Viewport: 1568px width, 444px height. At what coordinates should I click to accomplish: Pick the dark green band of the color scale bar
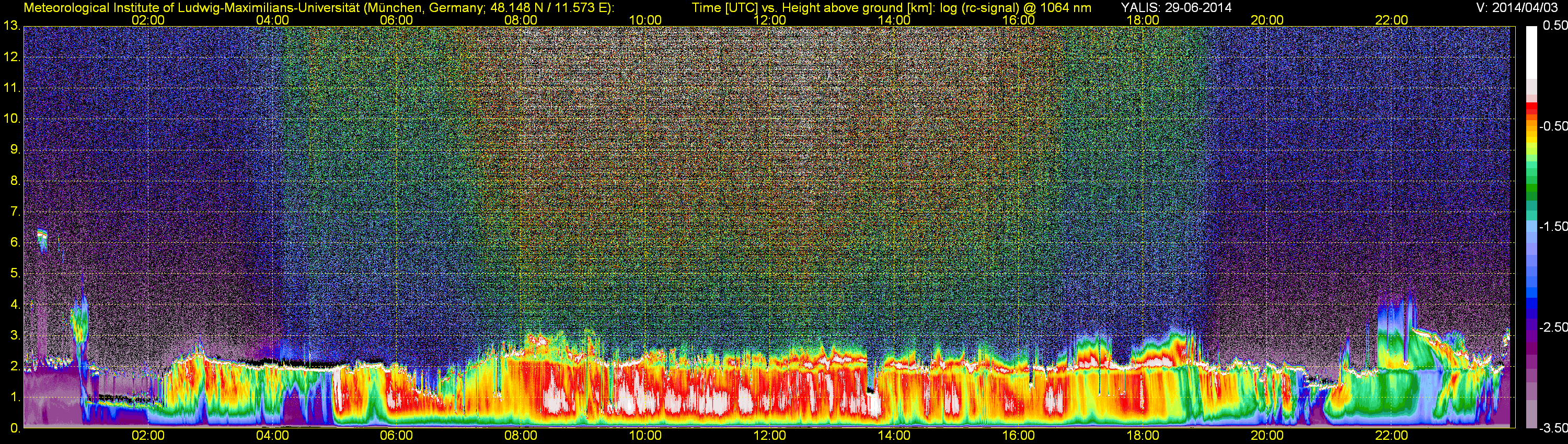(x=1531, y=193)
